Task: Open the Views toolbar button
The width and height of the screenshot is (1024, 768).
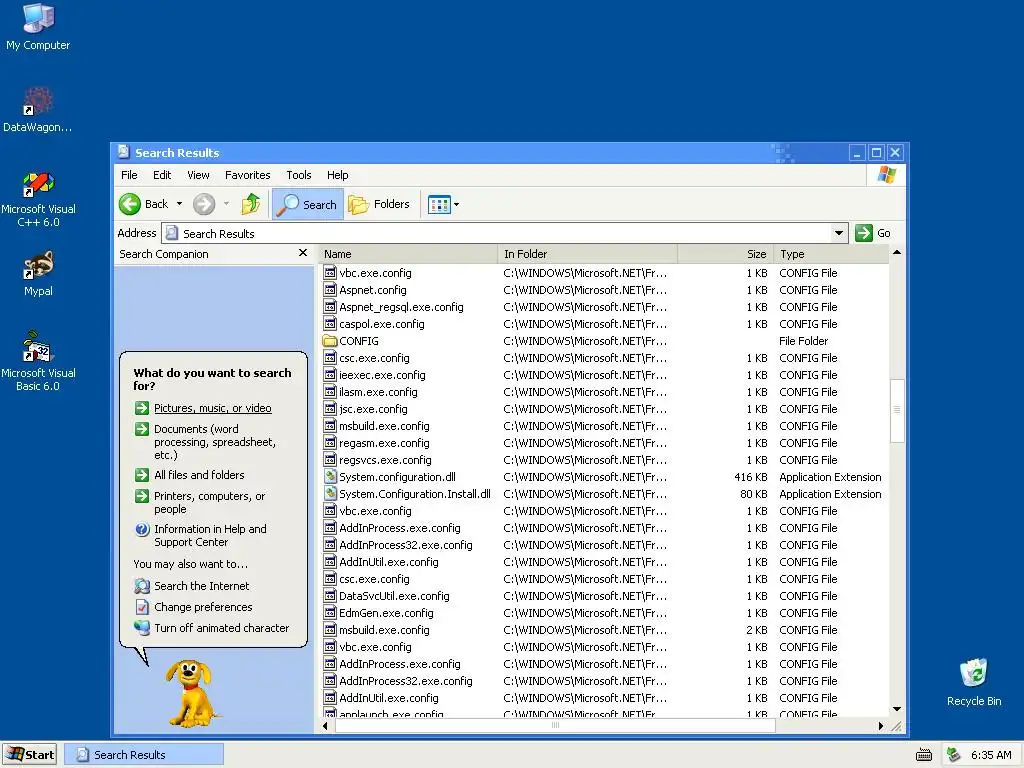Action: click(439, 204)
